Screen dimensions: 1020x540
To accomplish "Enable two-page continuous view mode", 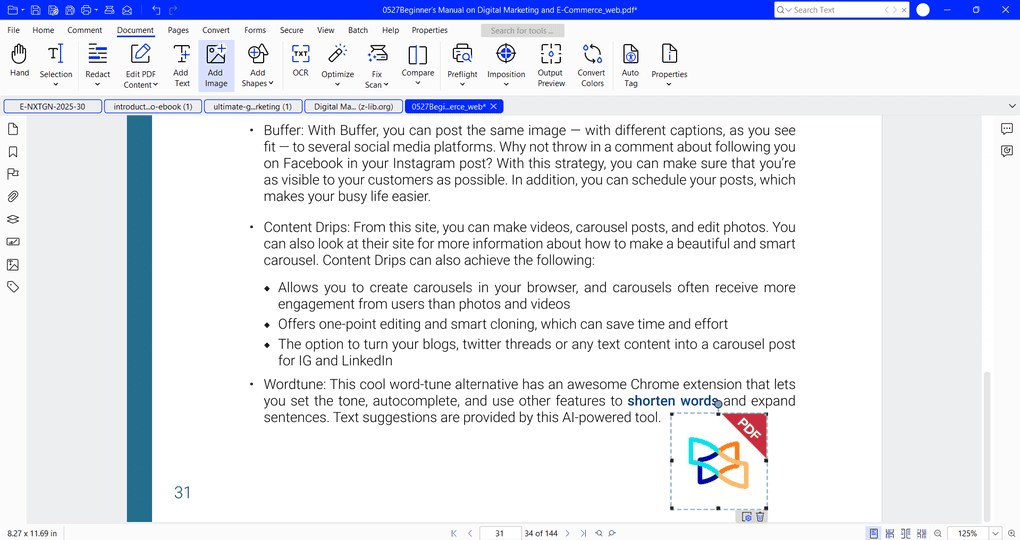I will click(921, 533).
